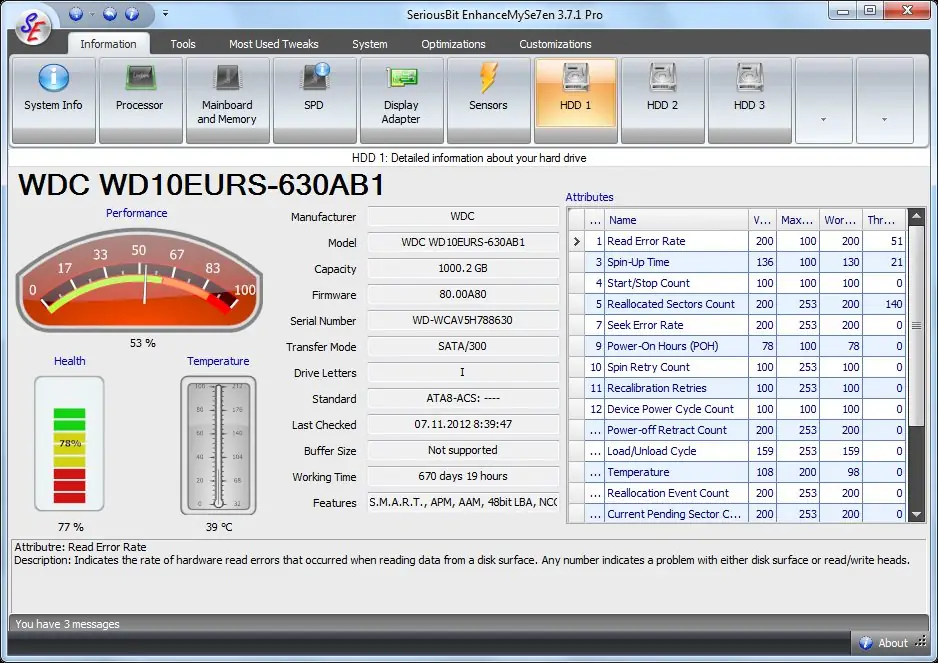Screen dimensions: 938x663
Task: Select the Recalibration Retries row
Action: coord(736,388)
